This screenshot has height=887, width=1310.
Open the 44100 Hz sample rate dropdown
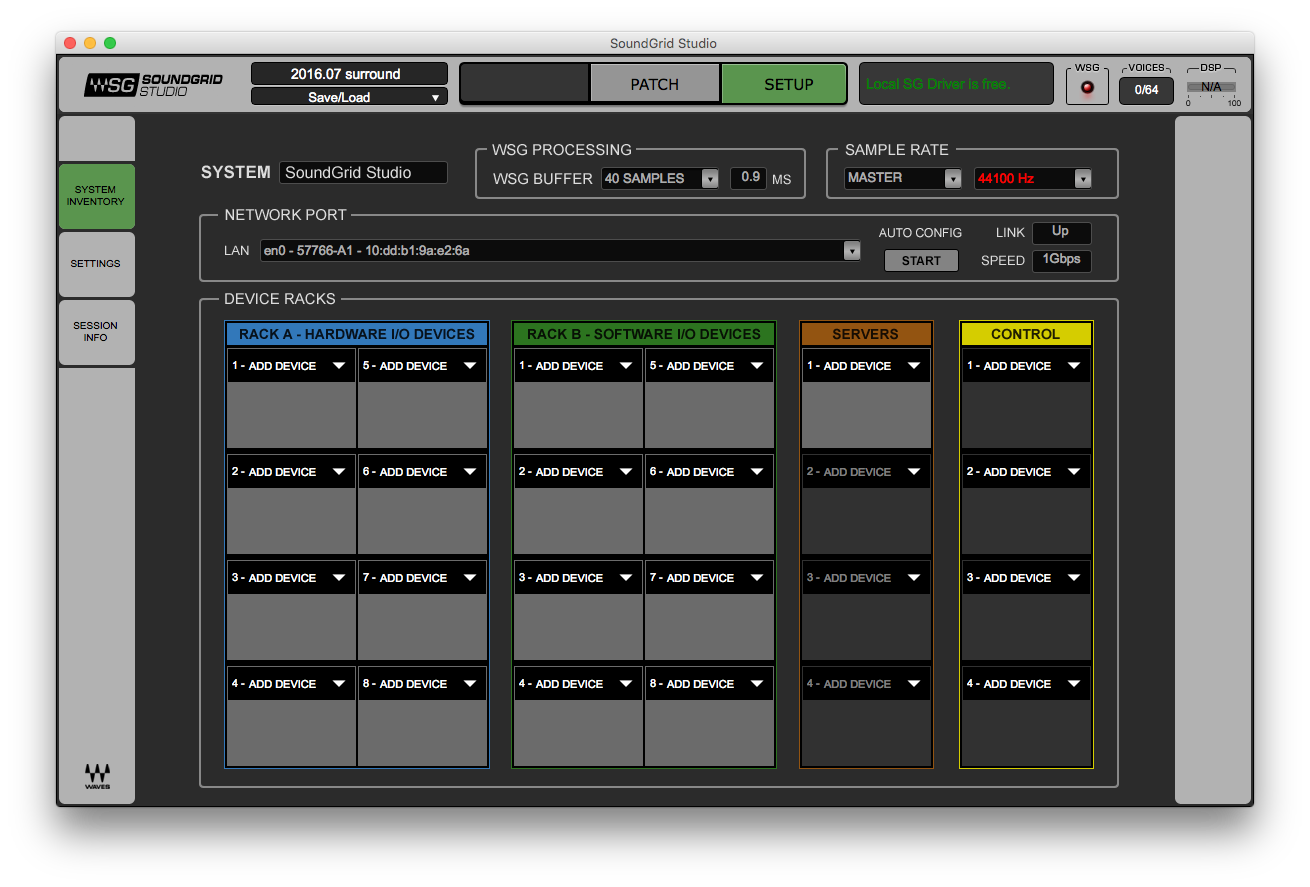1033,179
